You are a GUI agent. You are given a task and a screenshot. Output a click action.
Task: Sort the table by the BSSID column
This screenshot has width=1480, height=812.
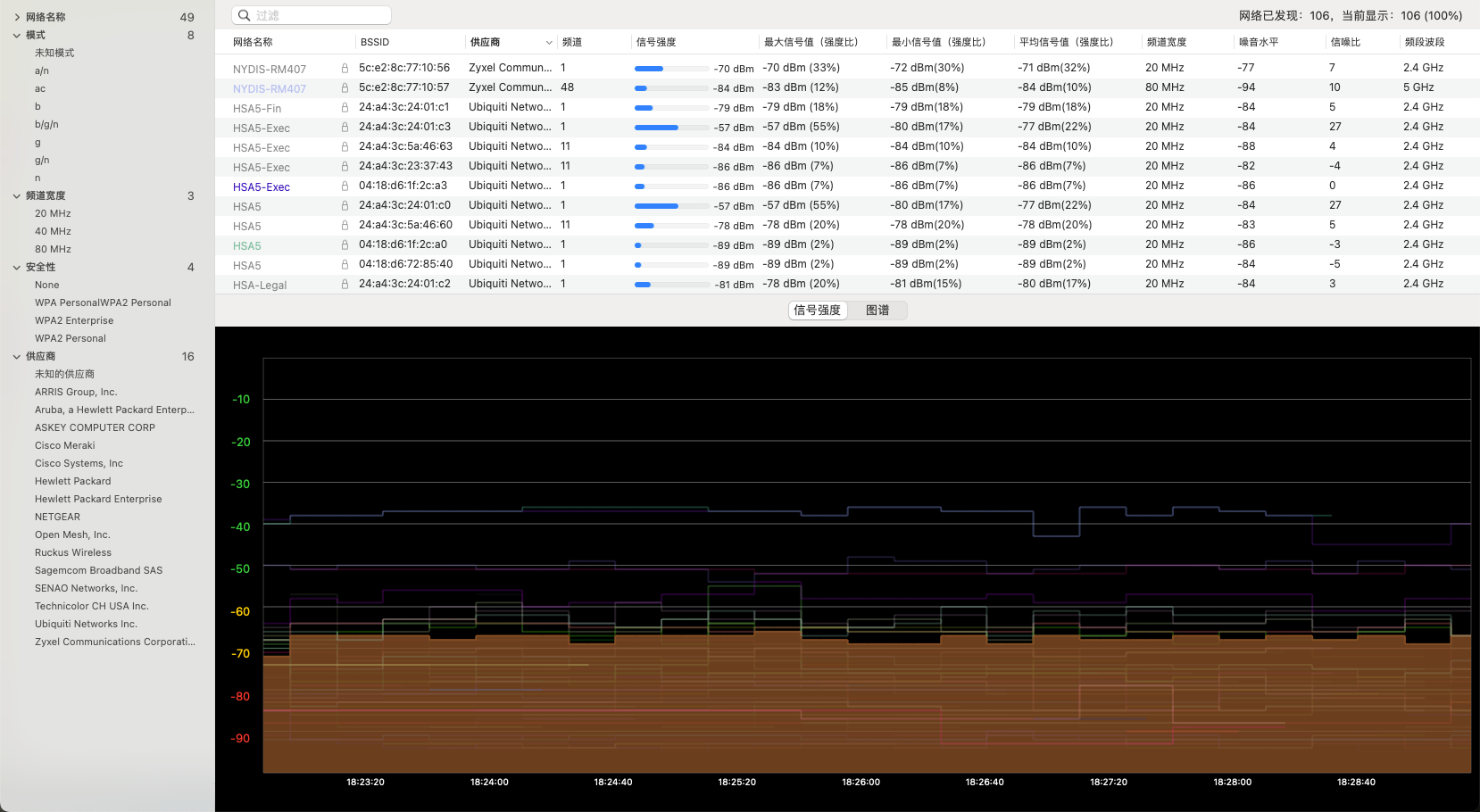(x=375, y=42)
